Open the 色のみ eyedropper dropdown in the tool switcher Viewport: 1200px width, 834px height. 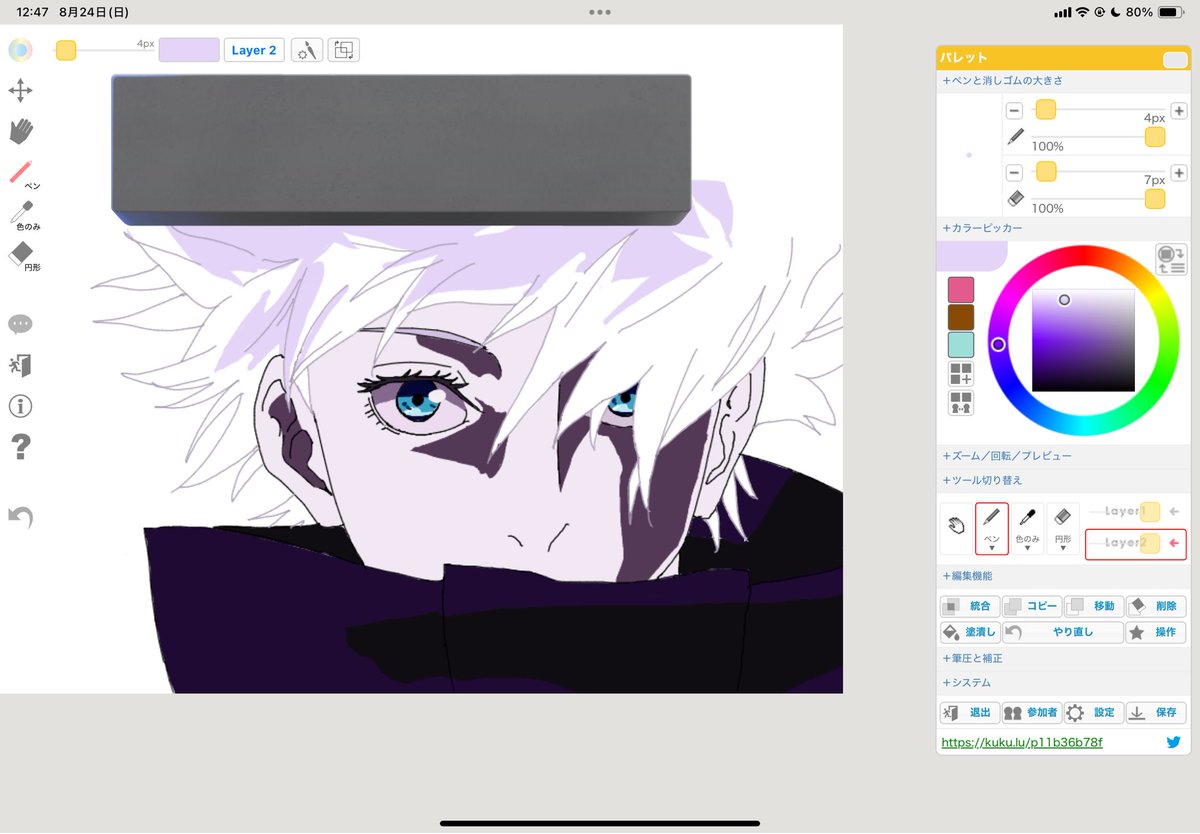1027,529
